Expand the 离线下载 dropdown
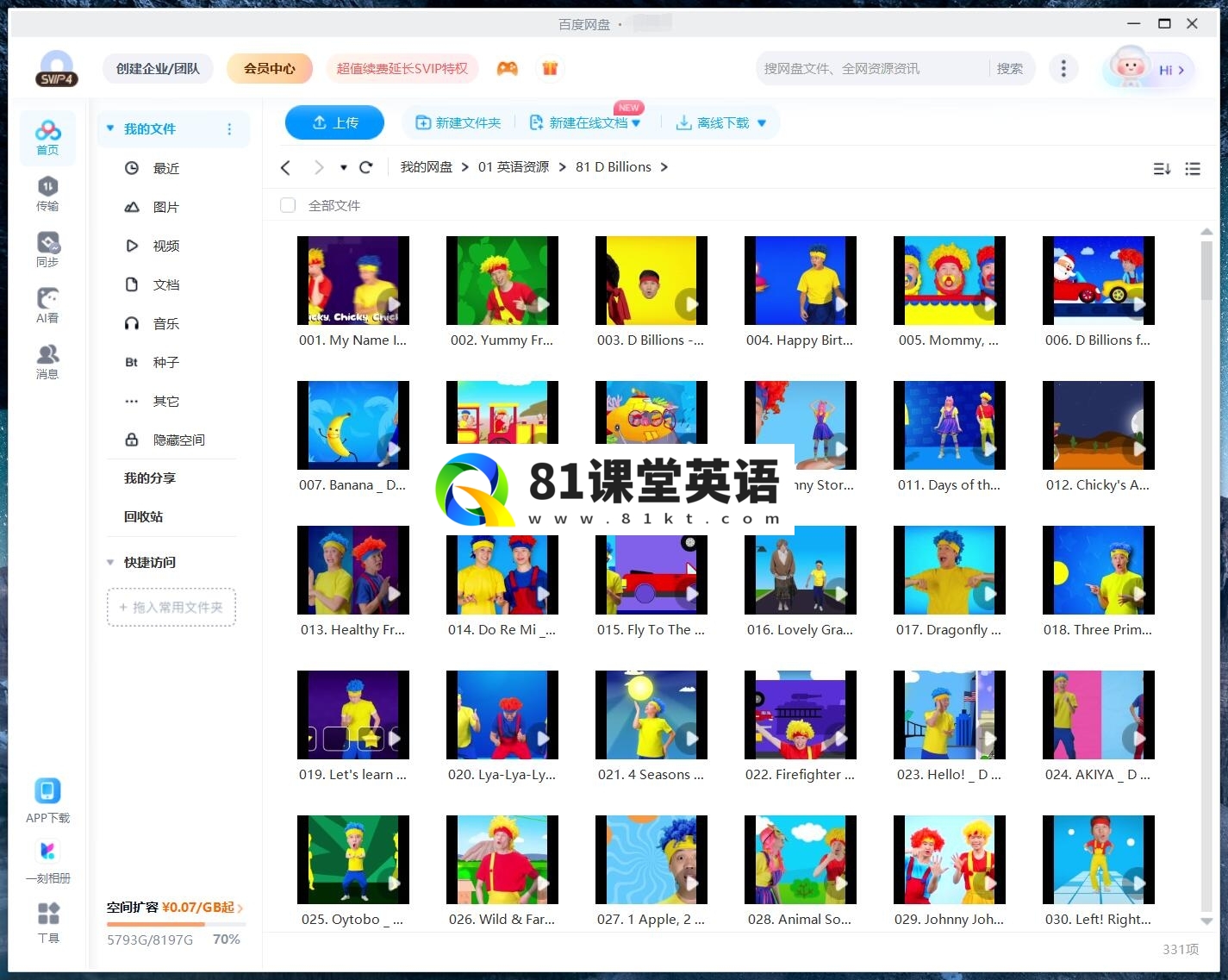 (761, 123)
